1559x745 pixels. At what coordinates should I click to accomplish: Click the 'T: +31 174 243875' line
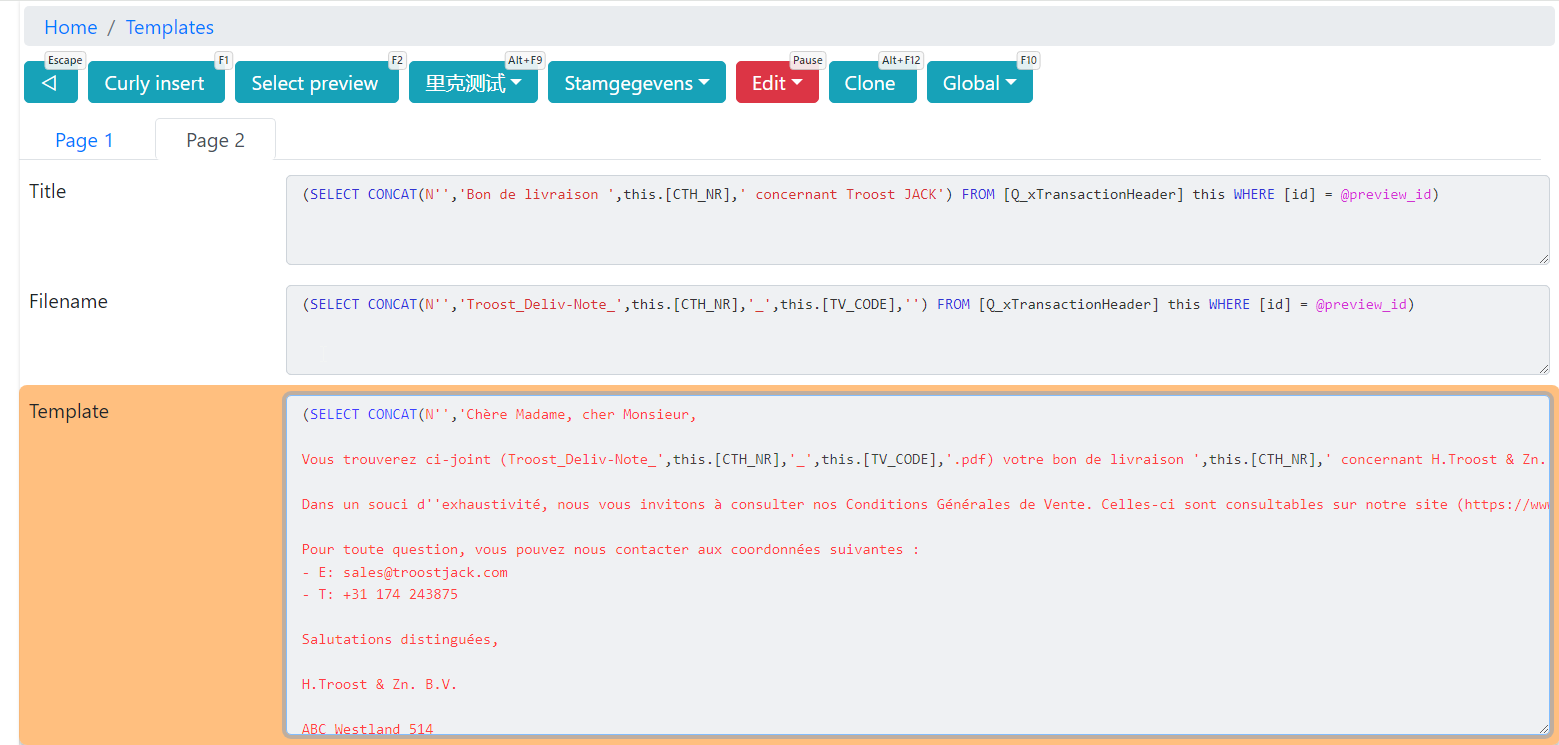(380, 594)
